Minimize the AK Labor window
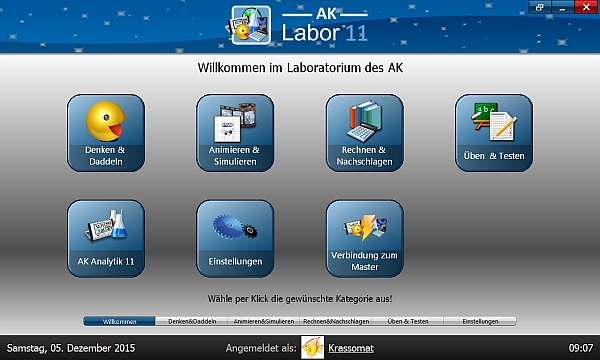The image size is (600, 360). point(562,7)
